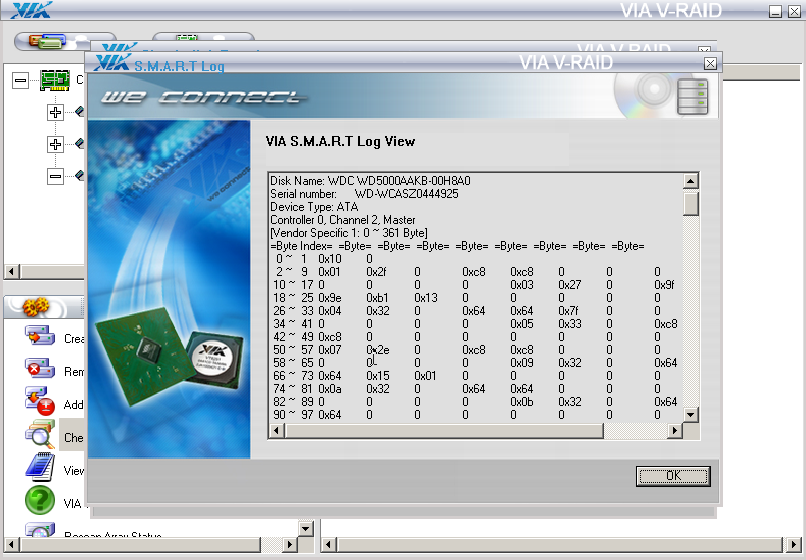Close the window behind the S.M.A.R.T Log dialog
Screen dimensions: 806x560
pos(704,49)
